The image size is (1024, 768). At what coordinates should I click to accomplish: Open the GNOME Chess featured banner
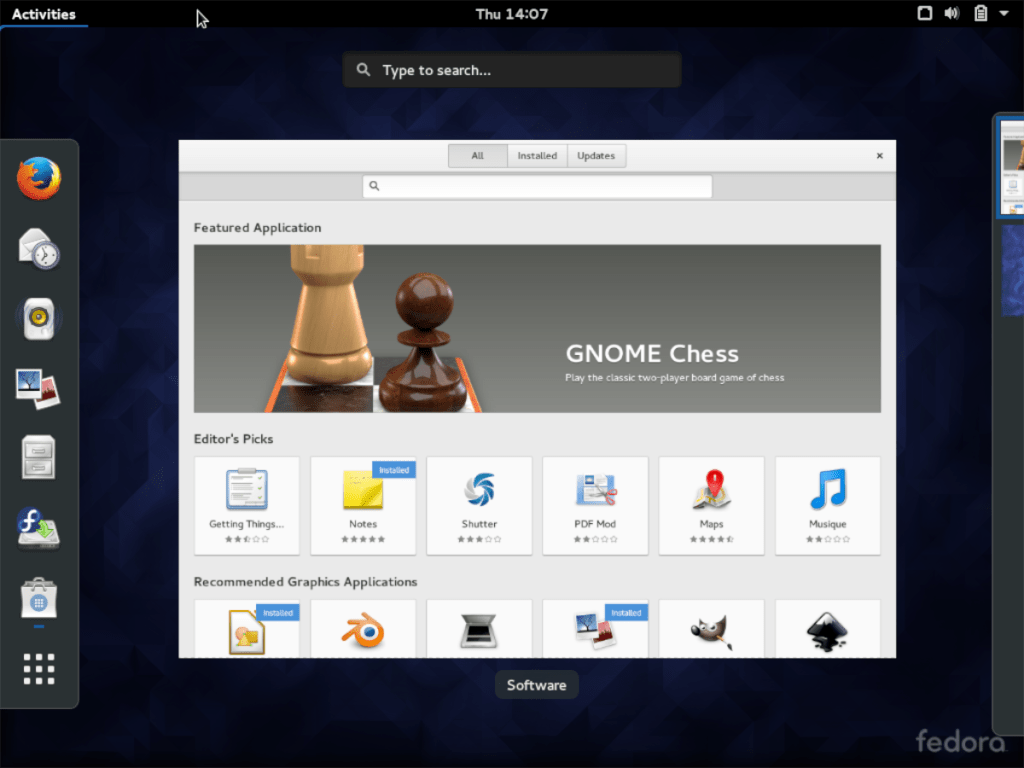pyautogui.click(x=537, y=328)
